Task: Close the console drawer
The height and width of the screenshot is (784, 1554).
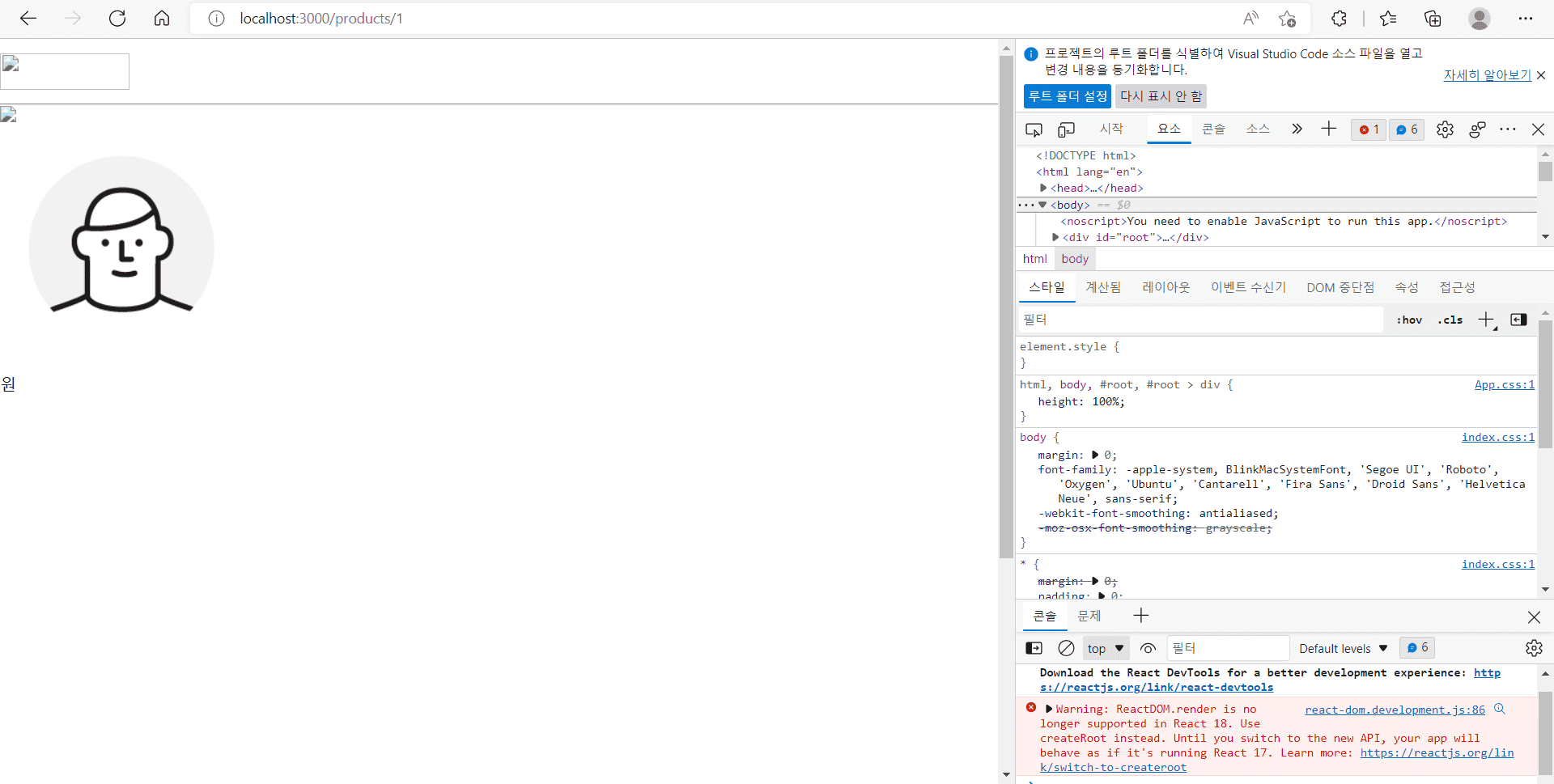Action: (x=1534, y=617)
